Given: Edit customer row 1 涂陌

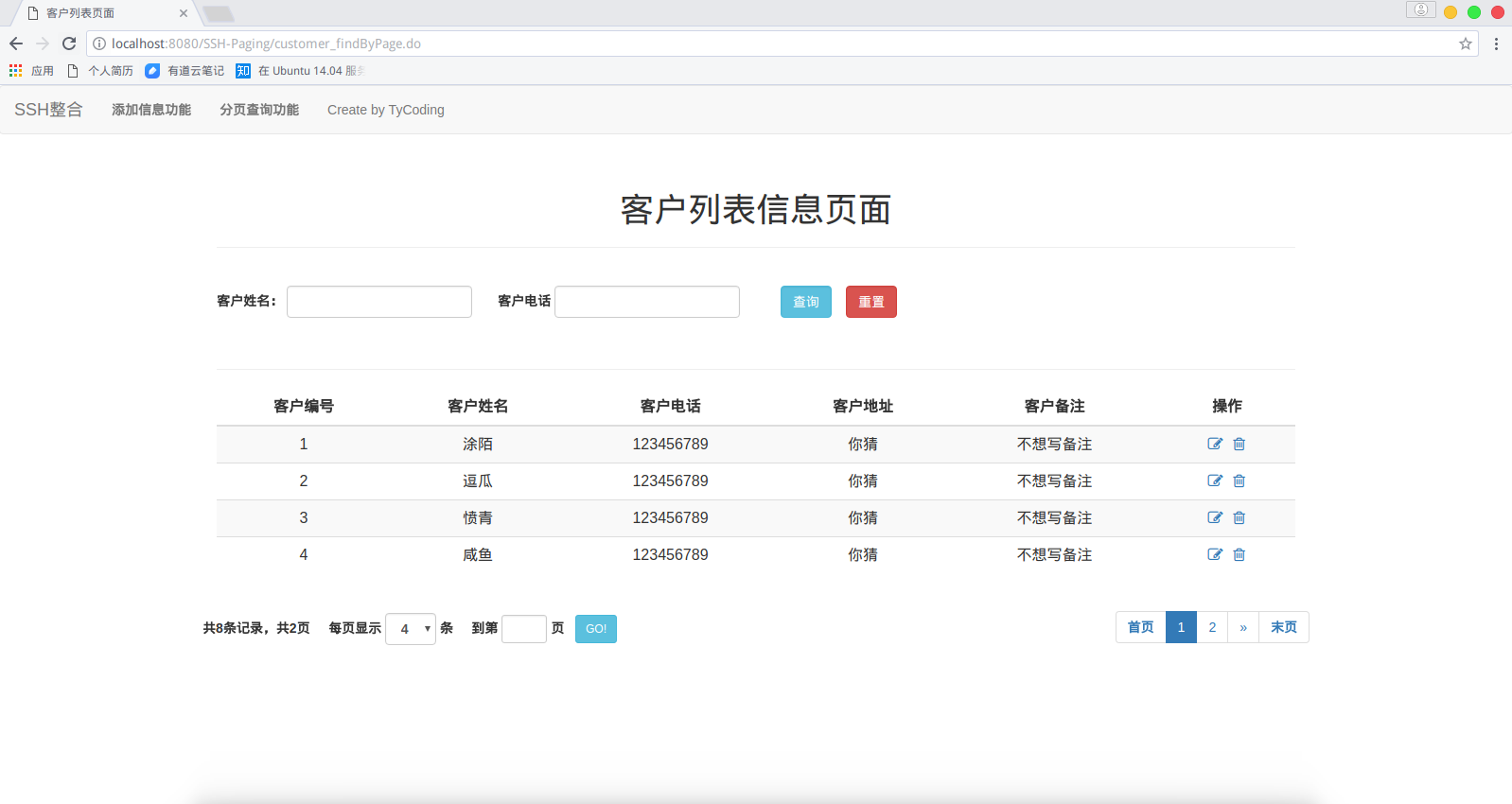Looking at the screenshot, I should [x=1215, y=444].
